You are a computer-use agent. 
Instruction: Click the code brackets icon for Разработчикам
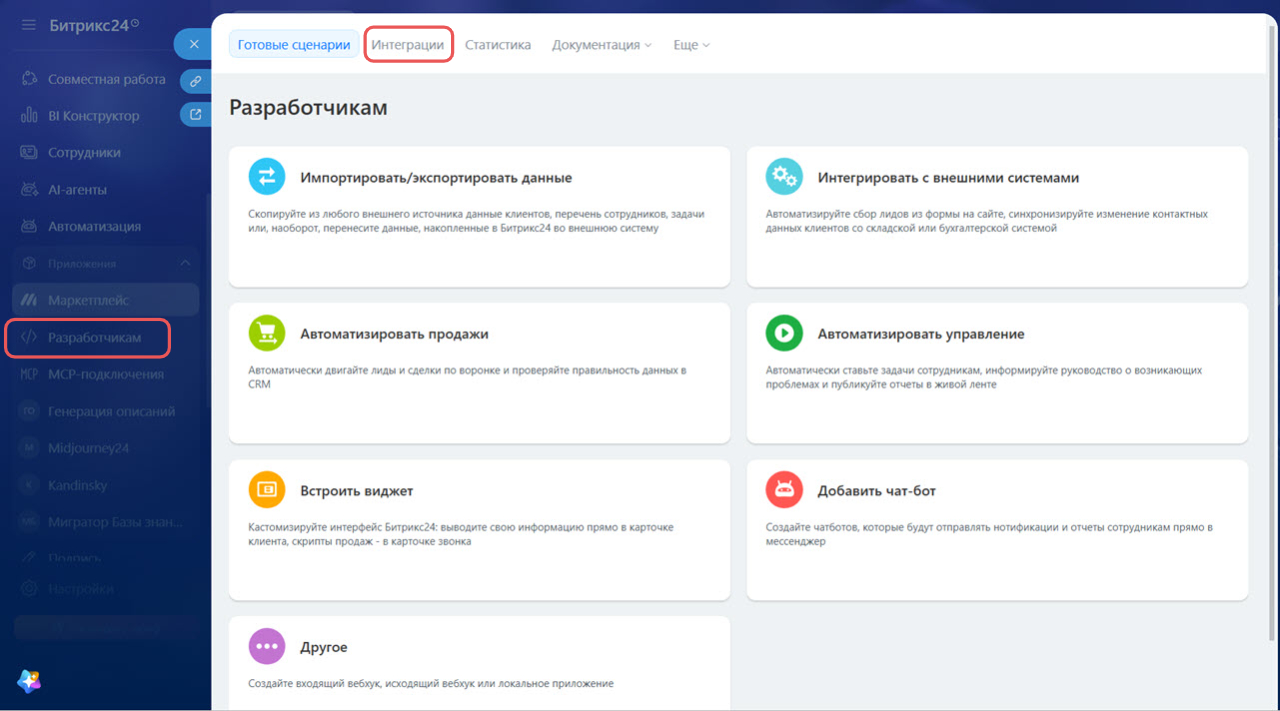tap(30, 338)
